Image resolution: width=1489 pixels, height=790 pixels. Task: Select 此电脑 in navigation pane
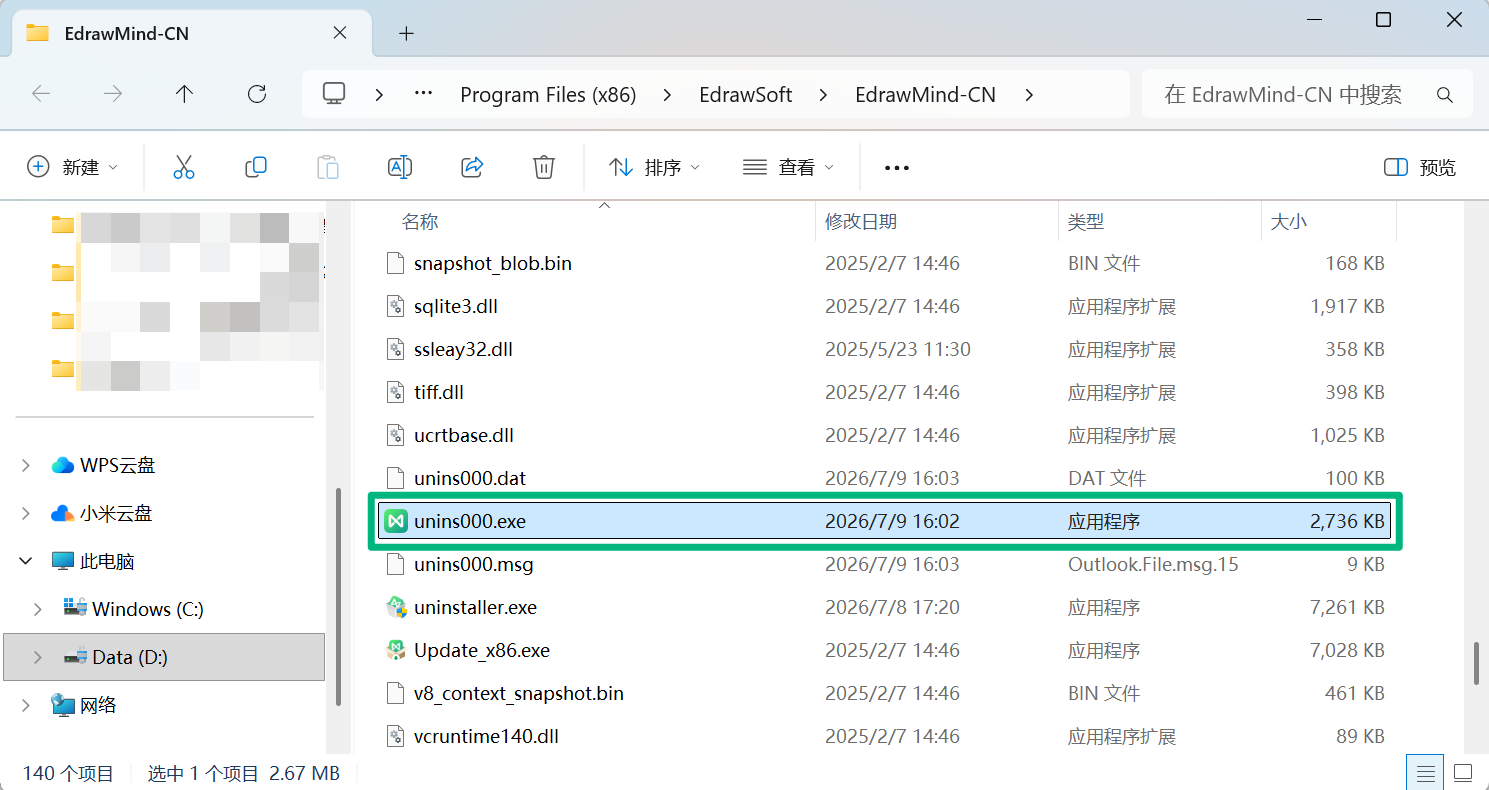click(x=107, y=562)
